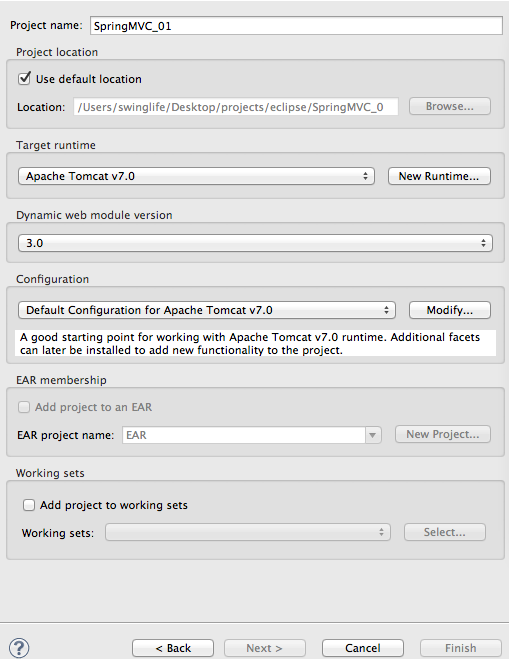The width and height of the screenshot is (509, 659).
Task: Click the Finish button
Action: (461, 648)
